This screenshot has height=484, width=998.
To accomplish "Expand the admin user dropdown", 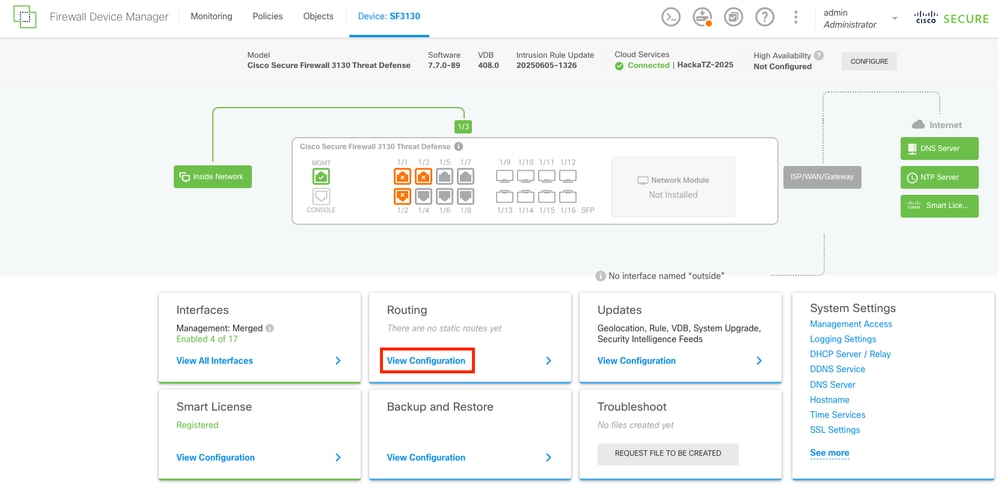I will coord(894,18).
